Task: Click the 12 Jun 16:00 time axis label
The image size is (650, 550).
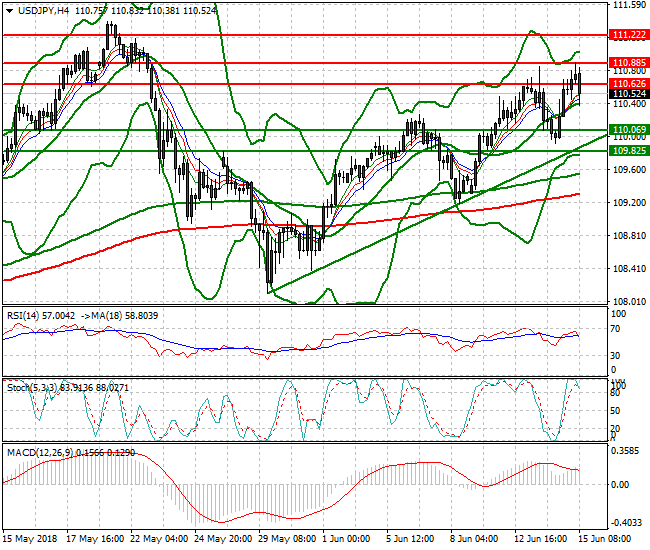Action: pyautogui.click(x=540, y=539)
